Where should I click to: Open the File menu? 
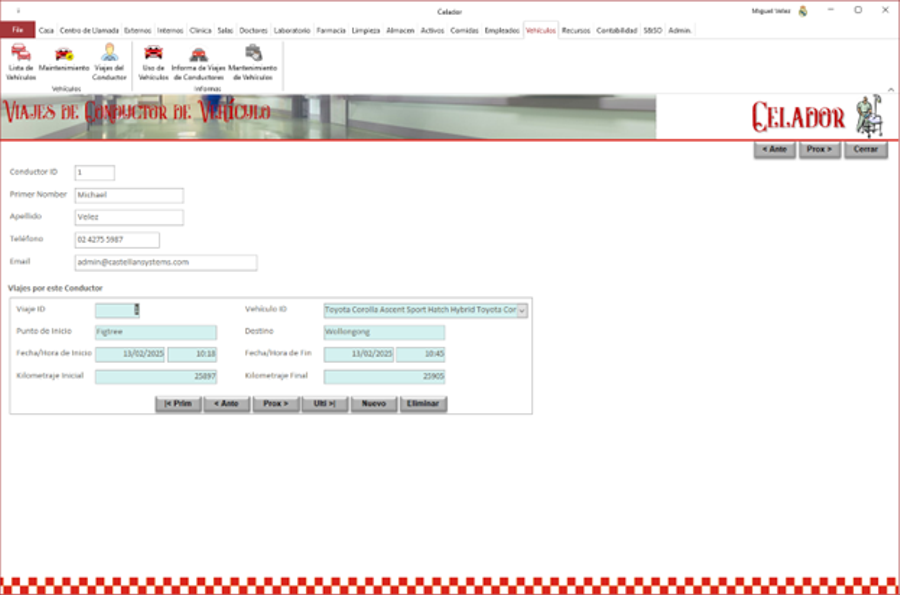pos(17,31)
